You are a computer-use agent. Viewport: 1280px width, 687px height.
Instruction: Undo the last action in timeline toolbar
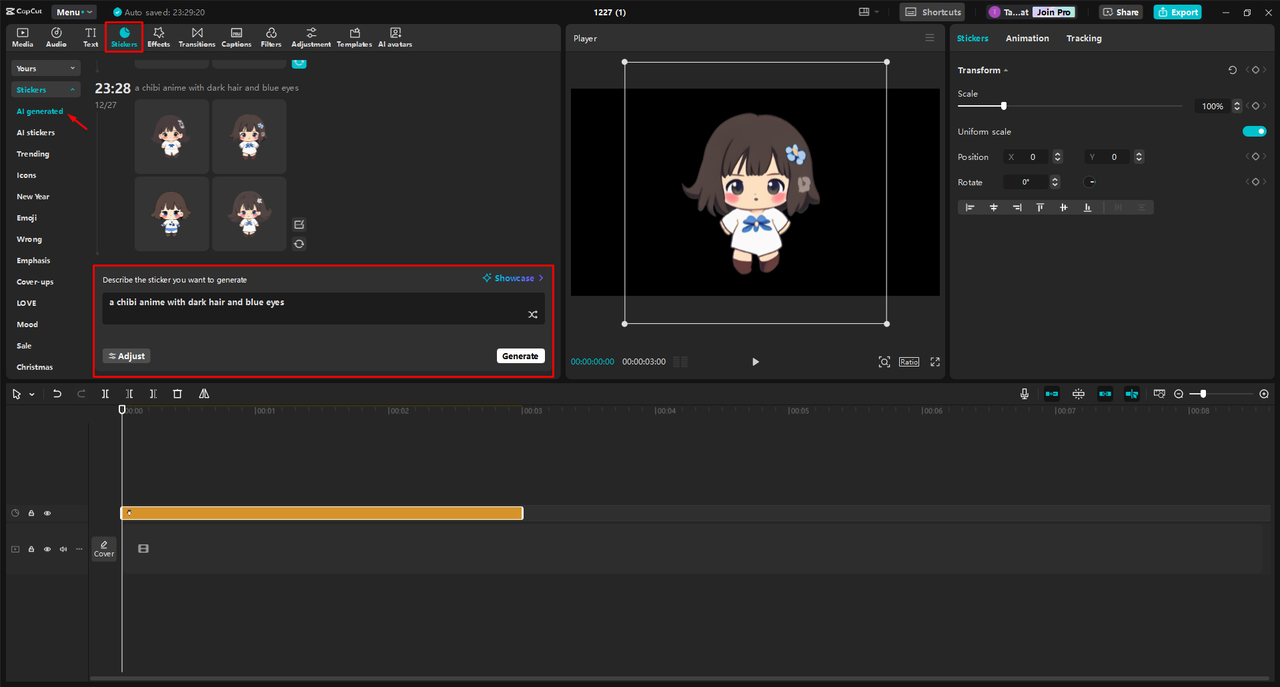(57, 394)
